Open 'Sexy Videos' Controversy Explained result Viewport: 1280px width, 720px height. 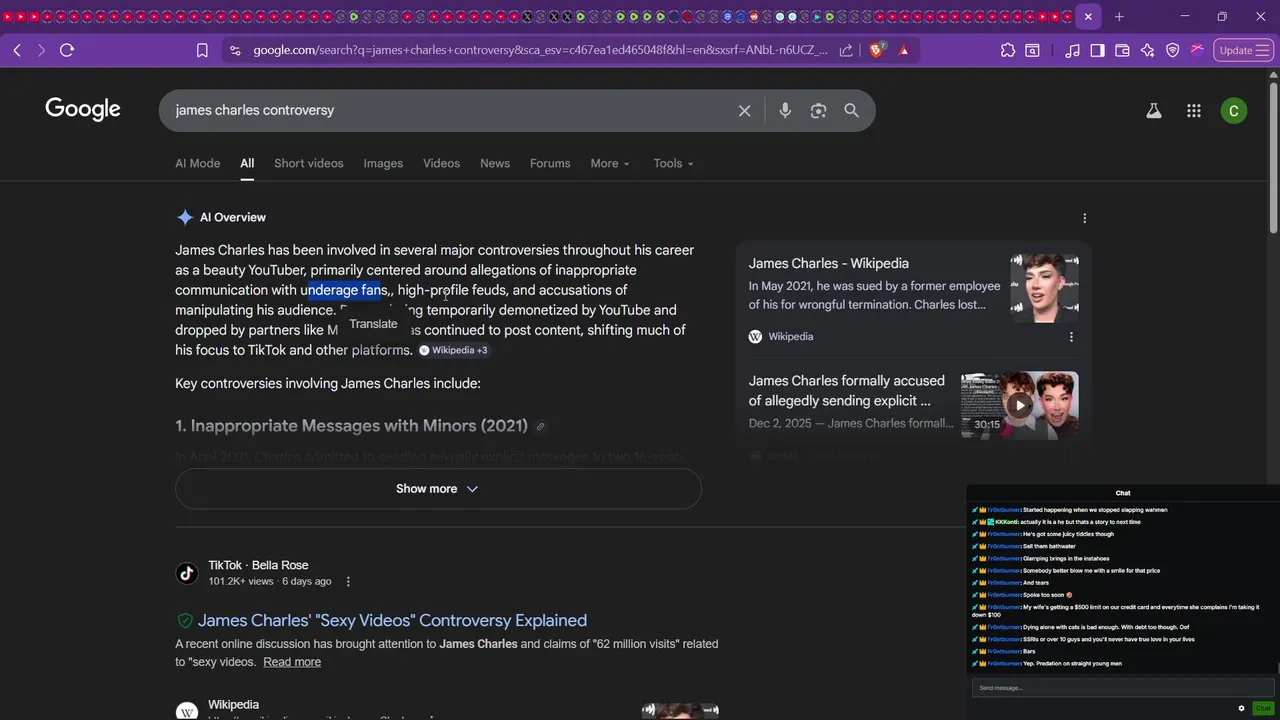pyautogui.click(x=392, y=620)
